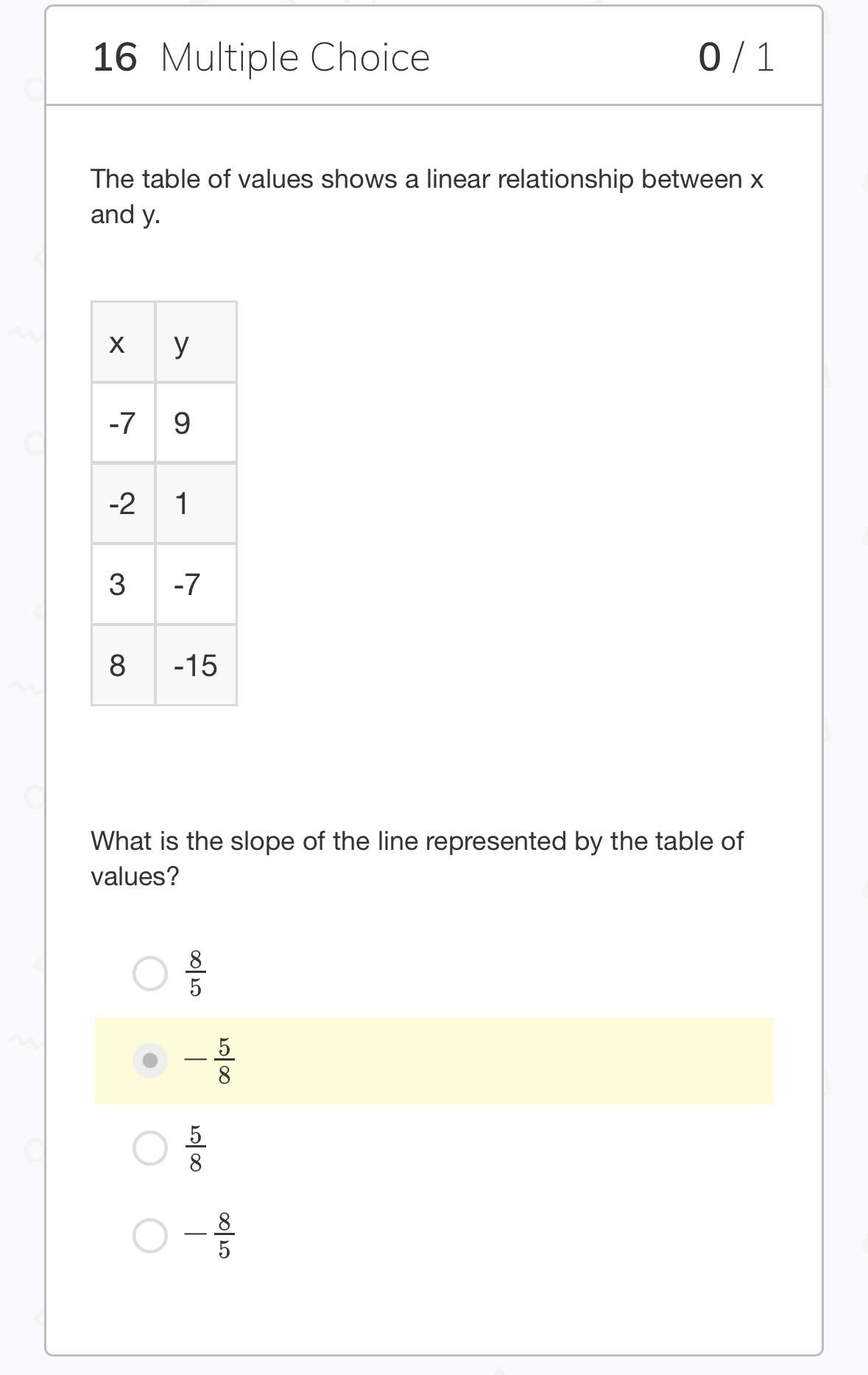The image size is (868, 1375).
Task: Pick the negative 8/5 radio button
Action: [150, 1235]
